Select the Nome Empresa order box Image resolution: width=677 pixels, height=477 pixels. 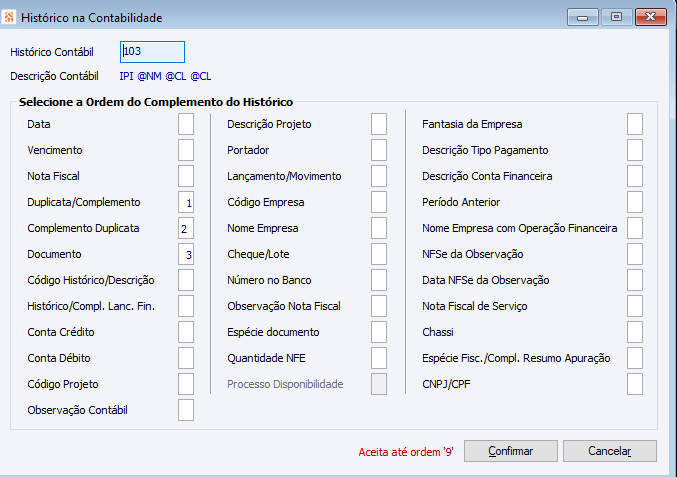pyautogui.click(x=379, y=228)
